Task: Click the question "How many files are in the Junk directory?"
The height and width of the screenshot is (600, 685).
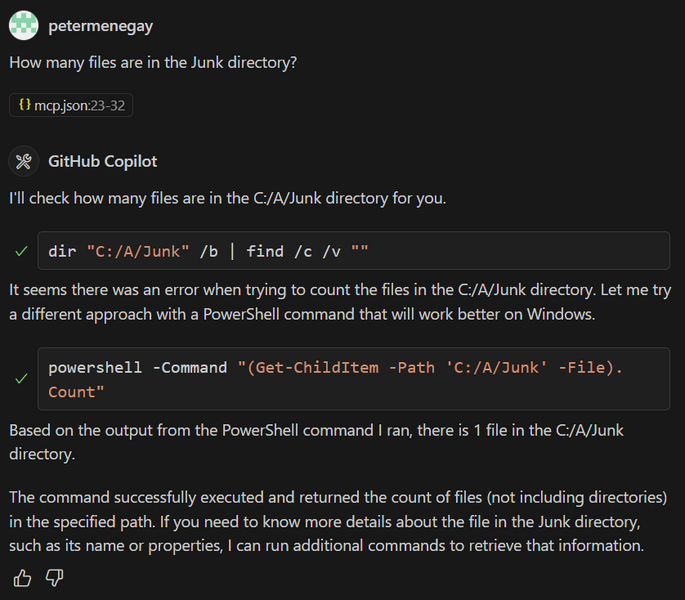Action: 153,62
